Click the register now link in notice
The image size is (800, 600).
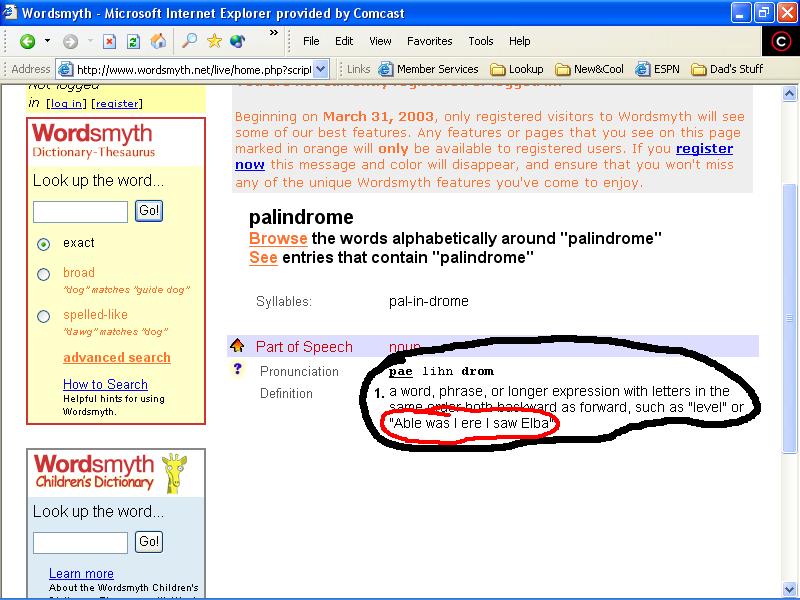[x=704, y=148]
